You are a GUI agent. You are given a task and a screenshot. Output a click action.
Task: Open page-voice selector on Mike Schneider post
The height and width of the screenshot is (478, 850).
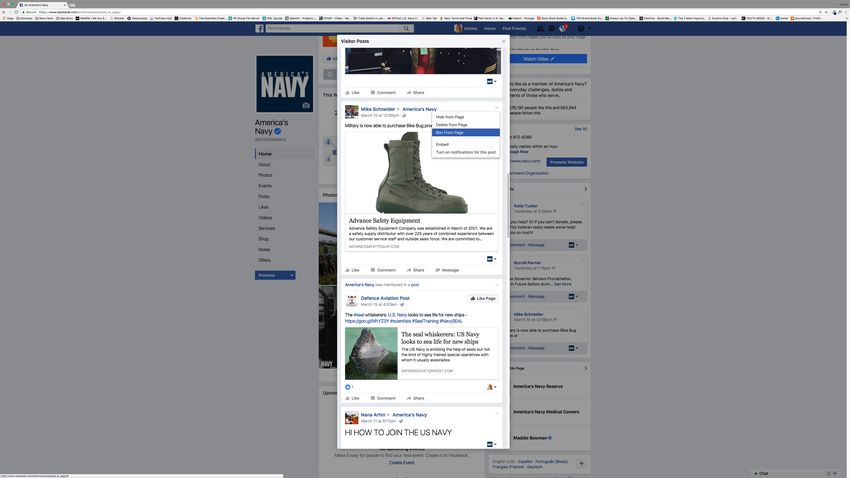coord(491,259)
